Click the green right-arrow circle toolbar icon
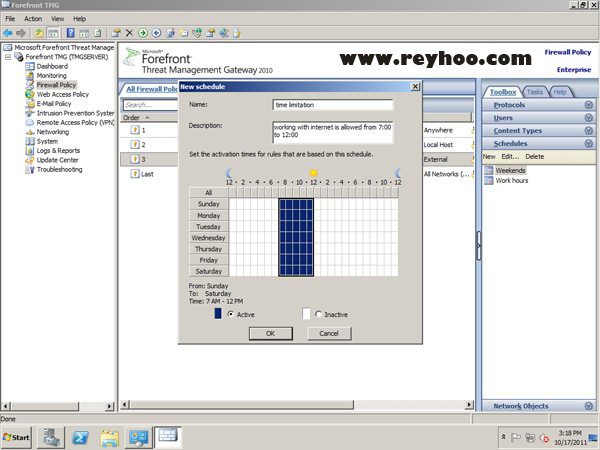Viewport: 600px width, 450px height. (x=143, y=33)
